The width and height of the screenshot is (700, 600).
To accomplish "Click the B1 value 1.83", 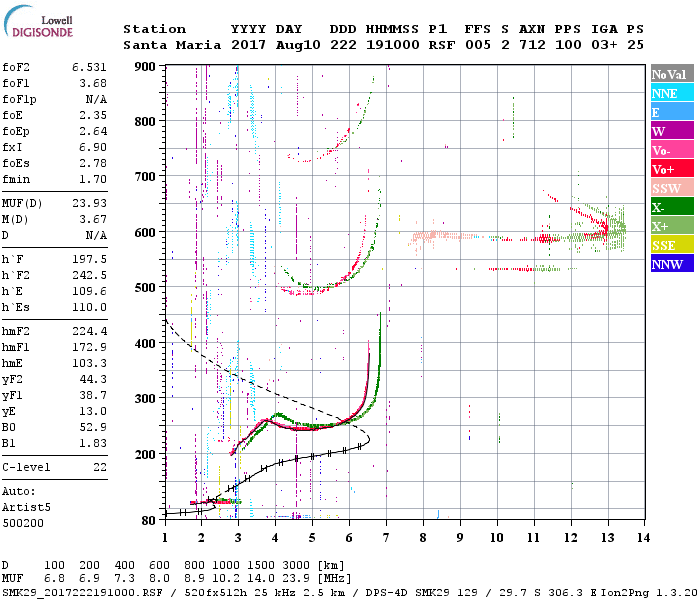I will click(93, 443).
